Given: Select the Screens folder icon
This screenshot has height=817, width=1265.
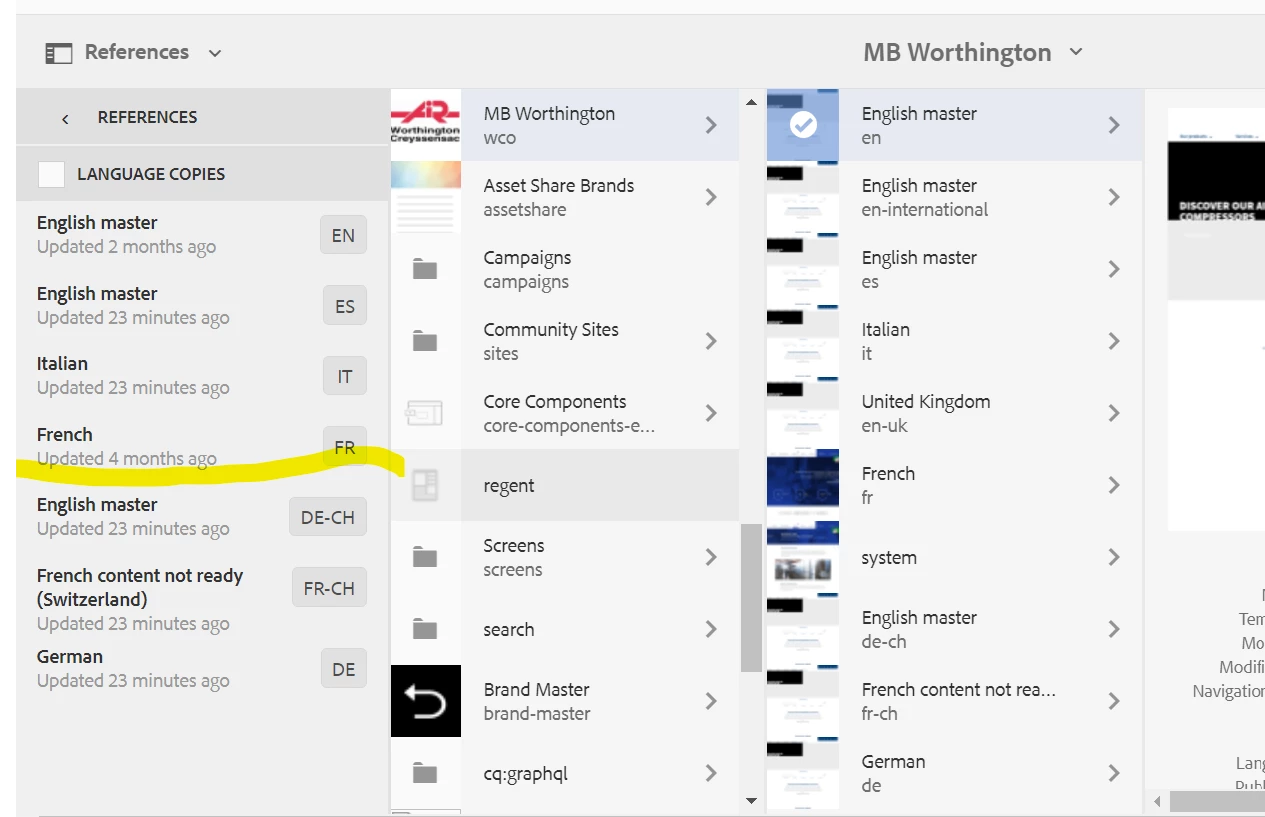Looking at the screenshot, I should [x=426, y=557].
